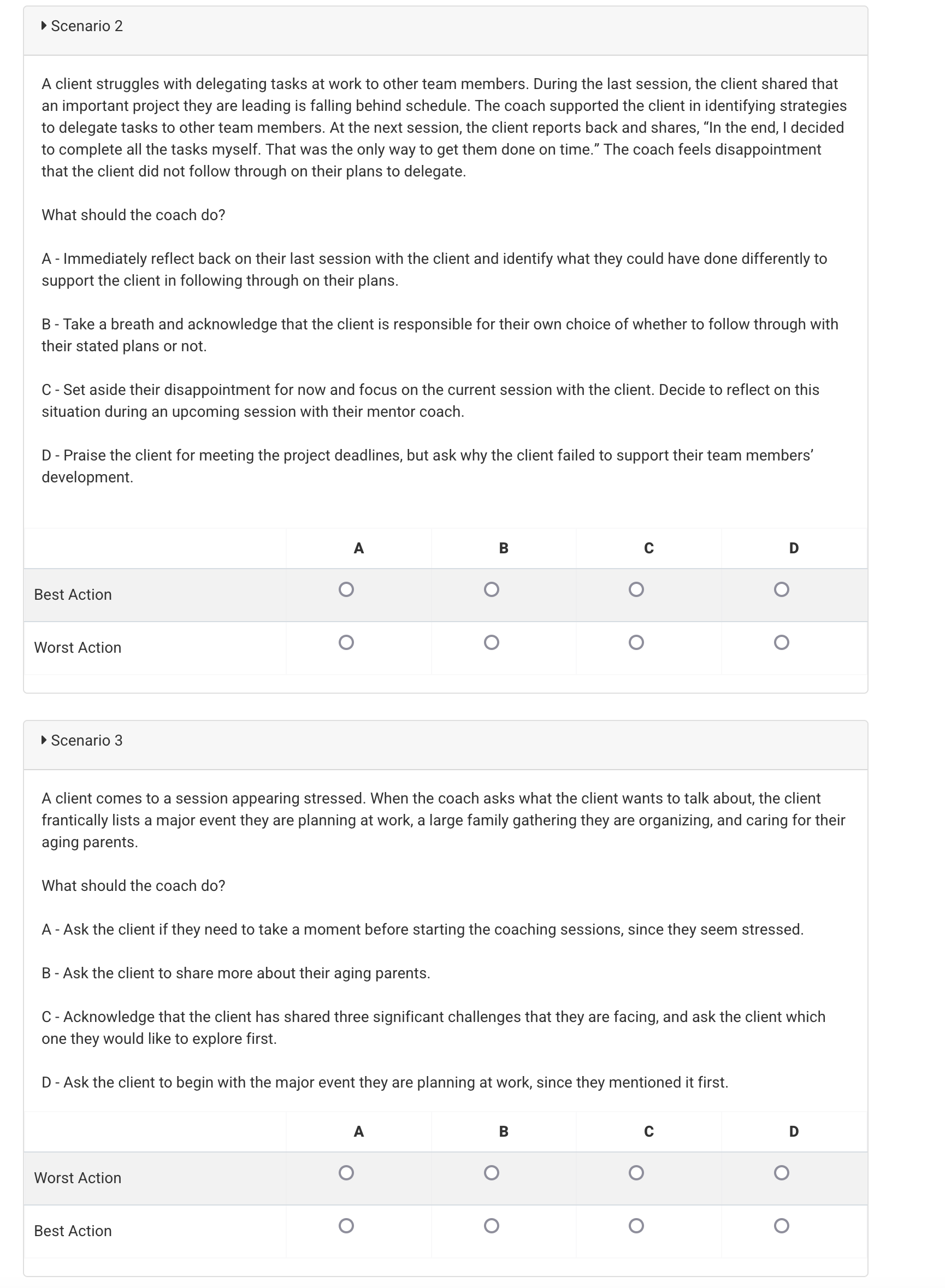Click the Scenario 2 header title
The height and width of the screenshot is (1288, 945).
tap(87, 26)
